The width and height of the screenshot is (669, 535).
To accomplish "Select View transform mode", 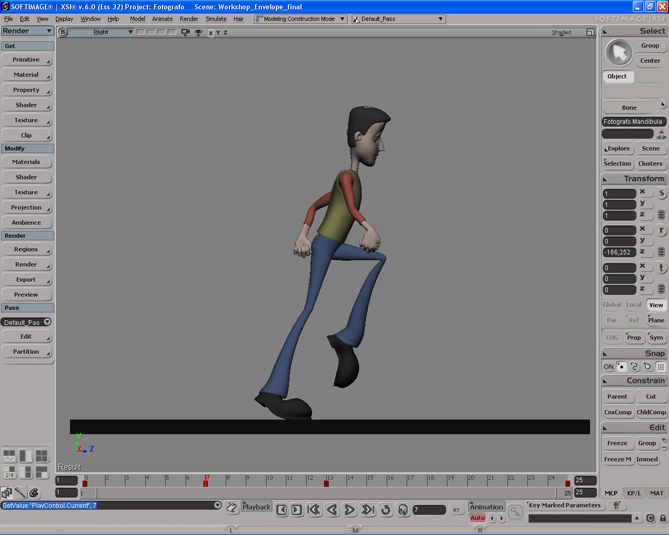I will click(656, 305).
